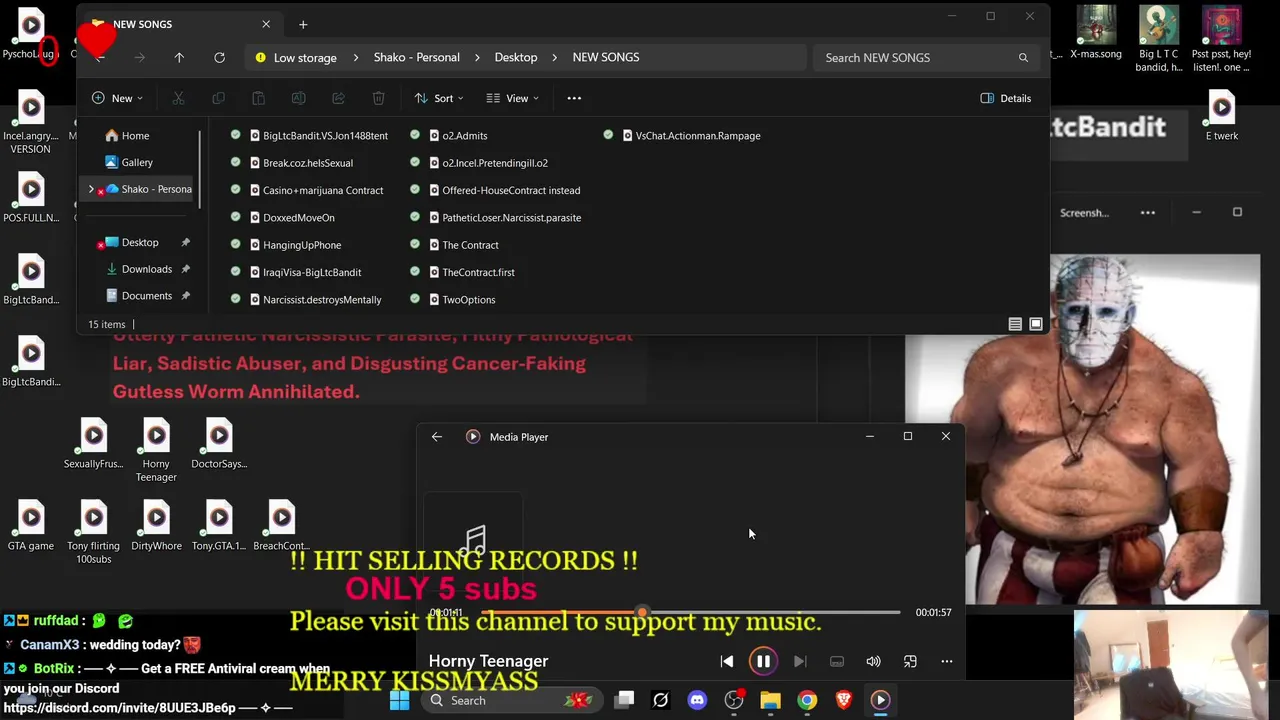
Task: Open New menu in File Explorer
Action: pos(117,98)
